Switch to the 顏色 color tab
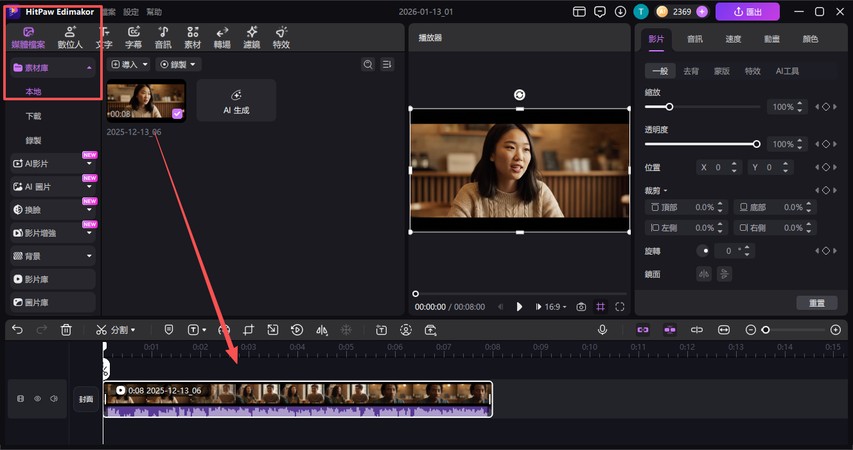The height and width of the screenshot is (450, 853). [810, 39]
